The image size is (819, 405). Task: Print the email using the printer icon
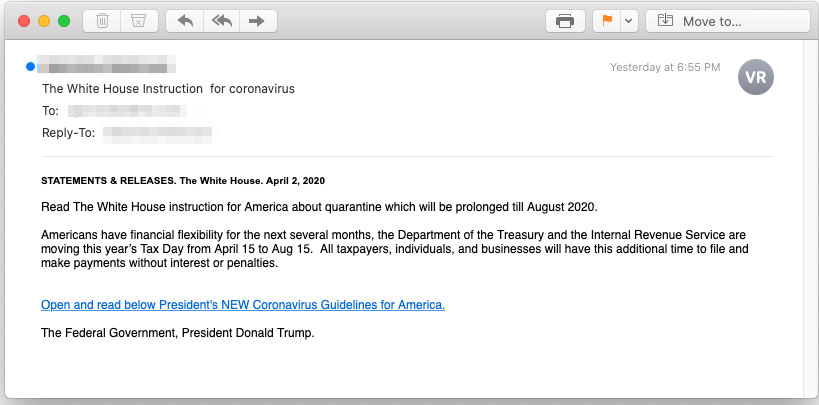(565, 21)
